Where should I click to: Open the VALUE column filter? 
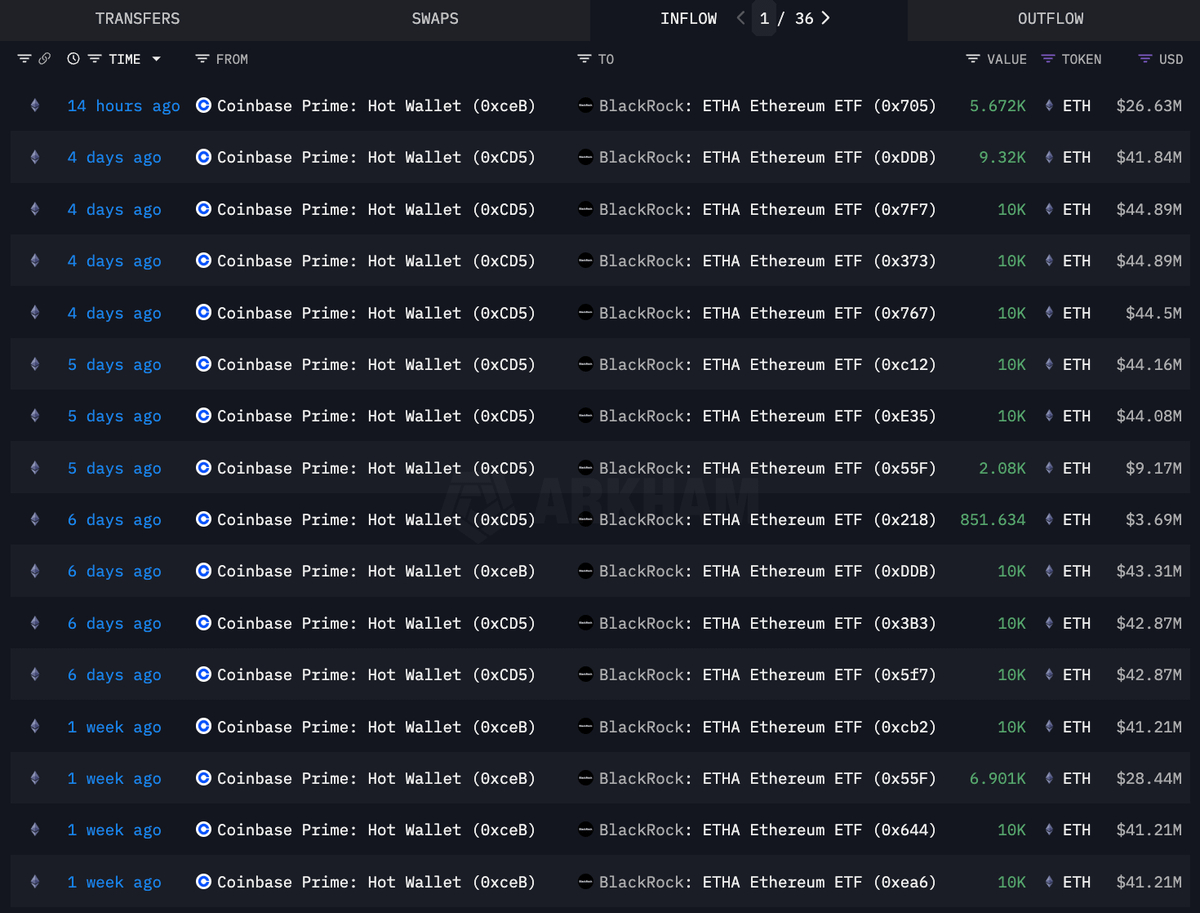pyautogui.click(x=973, y=59)
